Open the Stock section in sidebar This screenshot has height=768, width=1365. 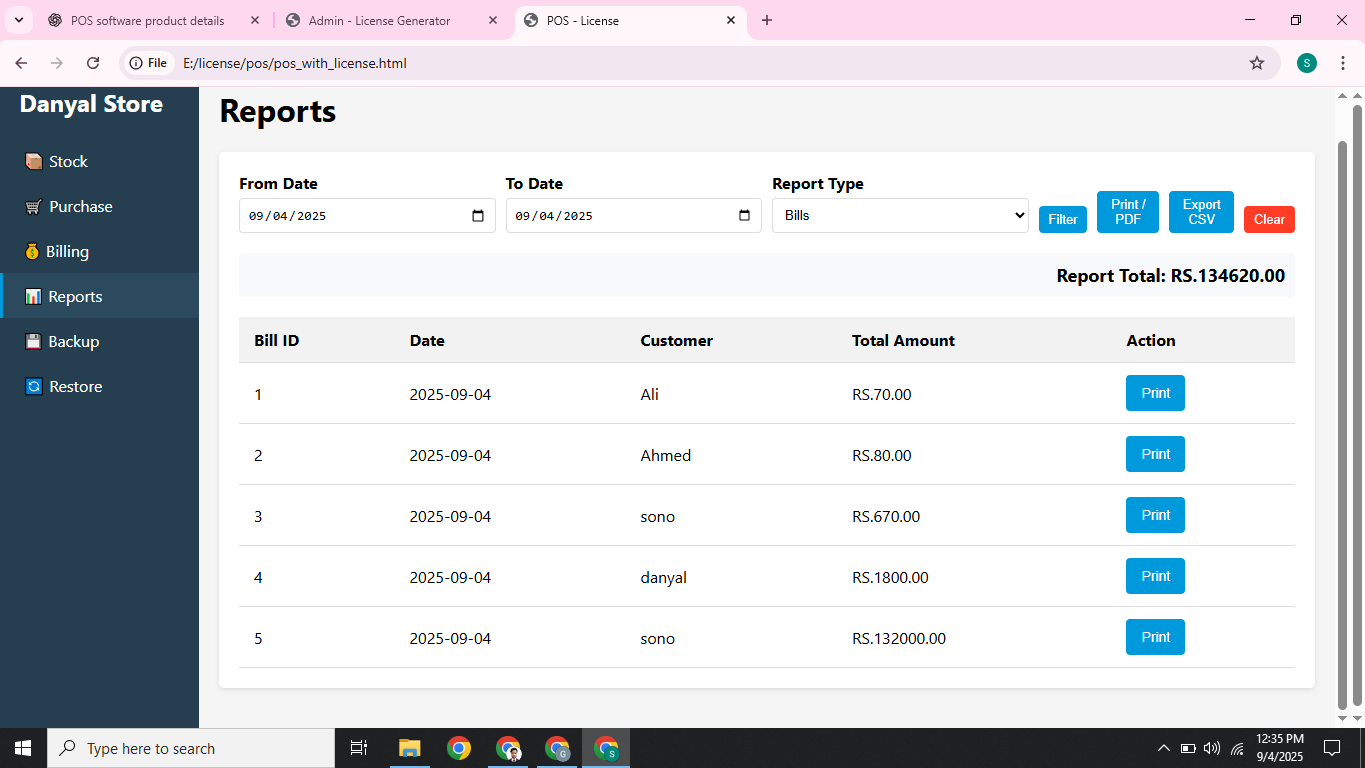(68, 161)
